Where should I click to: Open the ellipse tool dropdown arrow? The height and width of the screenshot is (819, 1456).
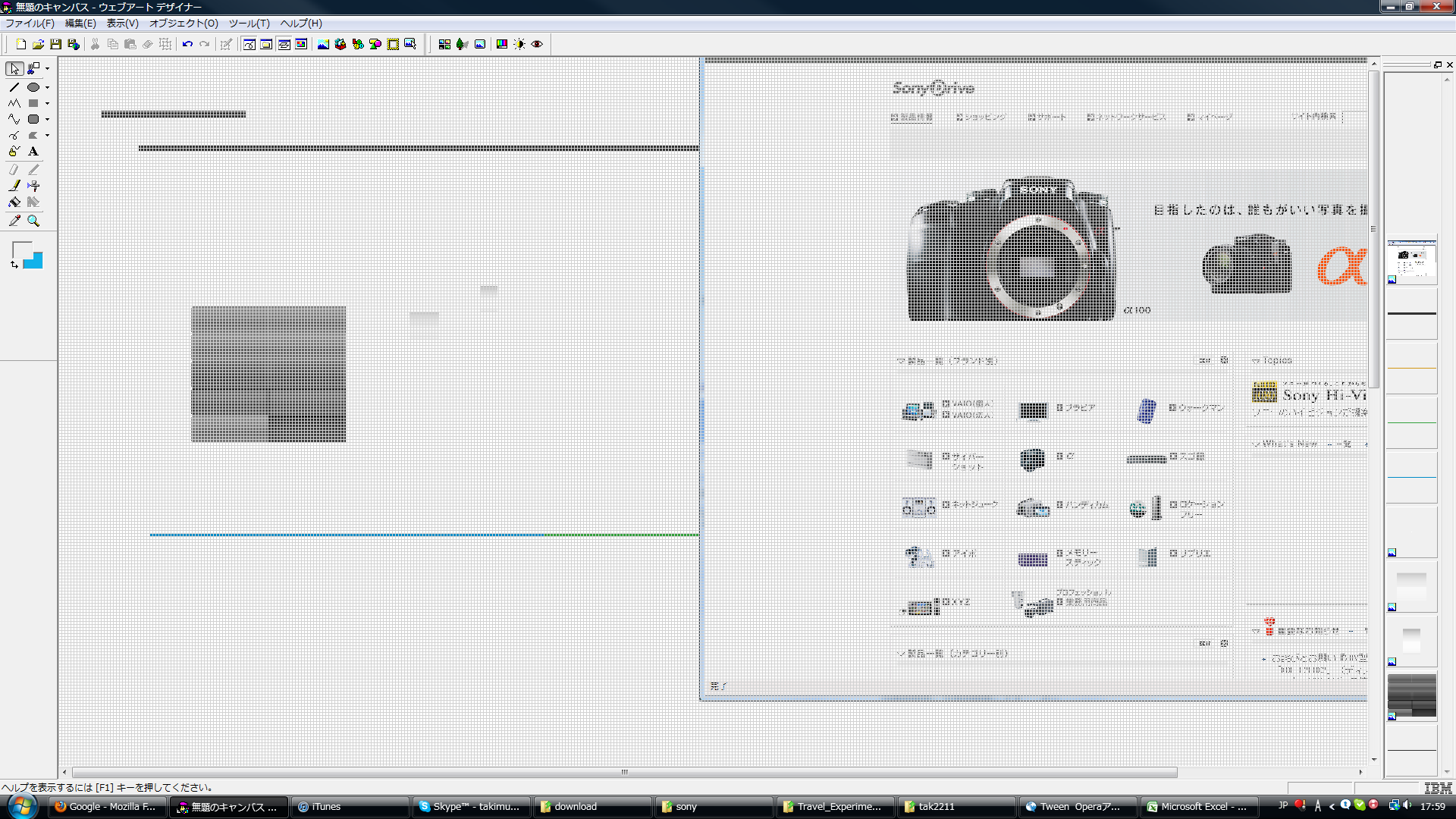point(48,87)
